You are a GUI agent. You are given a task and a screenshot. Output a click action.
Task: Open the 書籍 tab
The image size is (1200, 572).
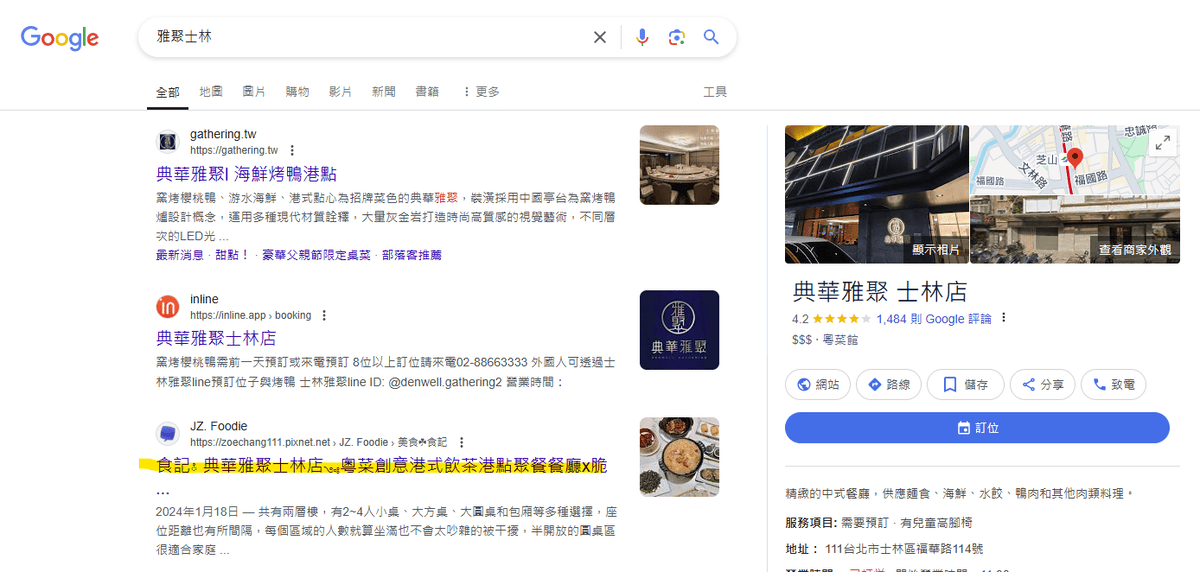427,92
